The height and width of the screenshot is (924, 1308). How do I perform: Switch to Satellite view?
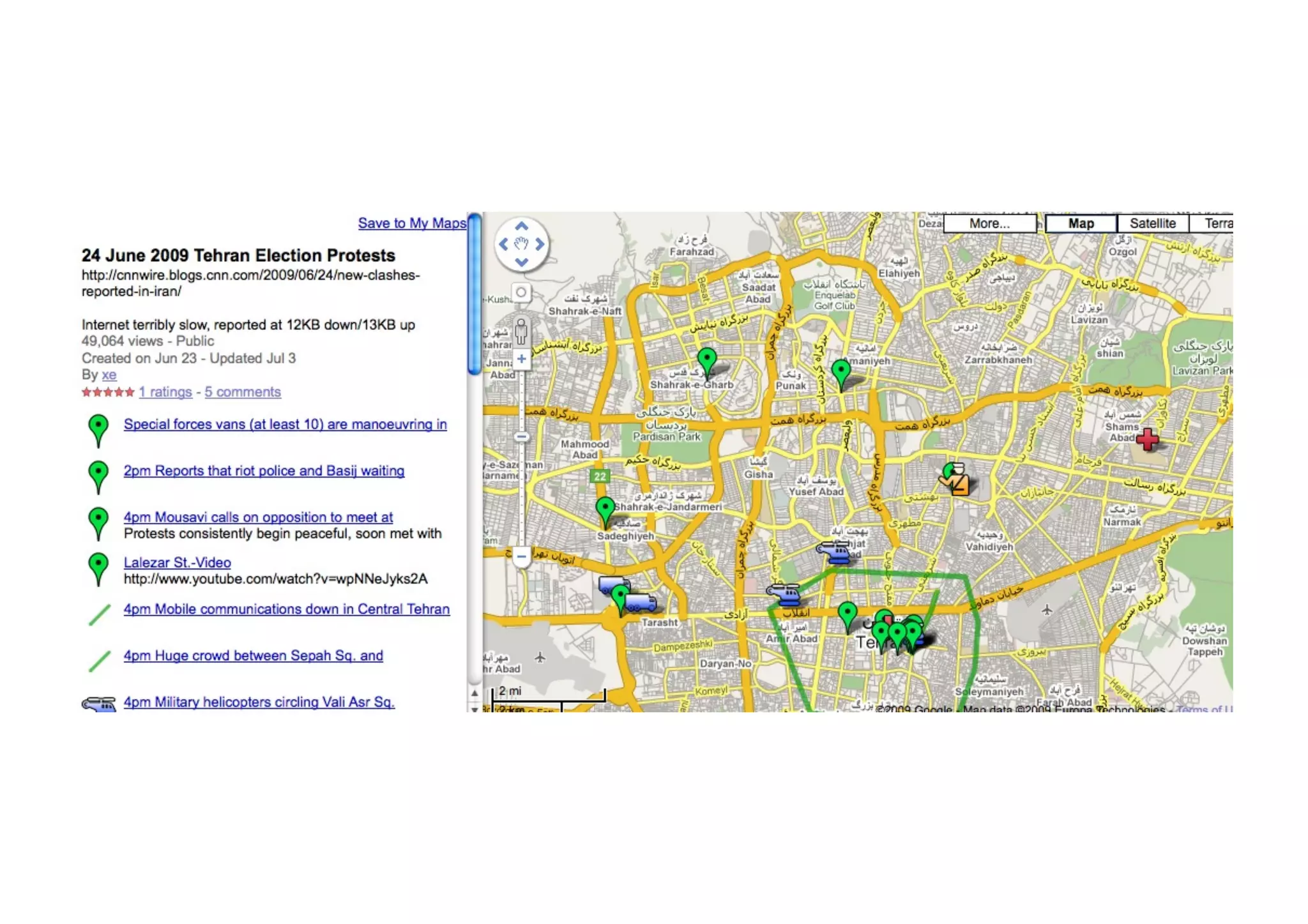[1152, 223]
